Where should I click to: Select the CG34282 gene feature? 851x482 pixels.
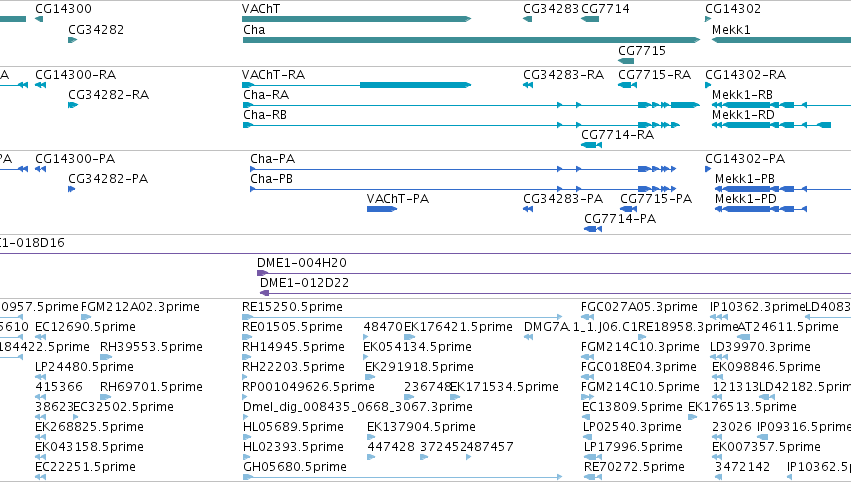point(73,40)
